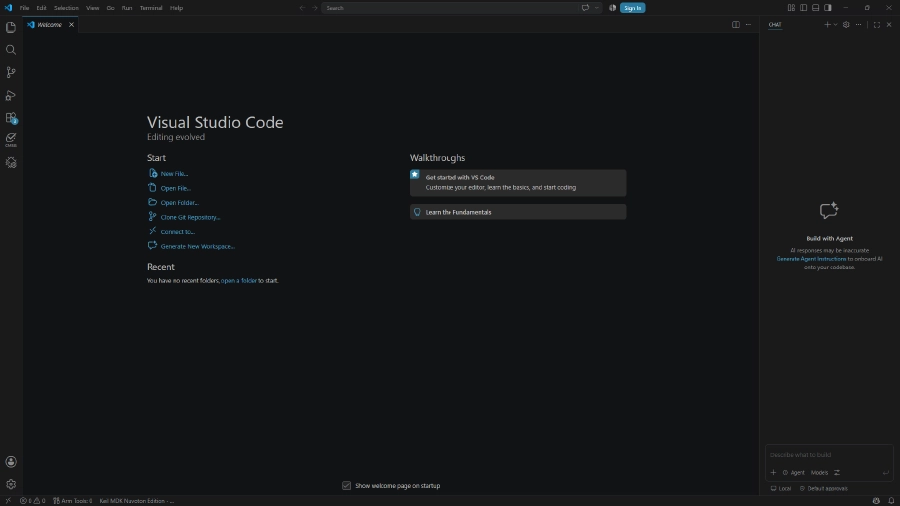Click the Copilot status icon in status bar
This screenshot has height=506, width=900.
[x=876, y=501]
